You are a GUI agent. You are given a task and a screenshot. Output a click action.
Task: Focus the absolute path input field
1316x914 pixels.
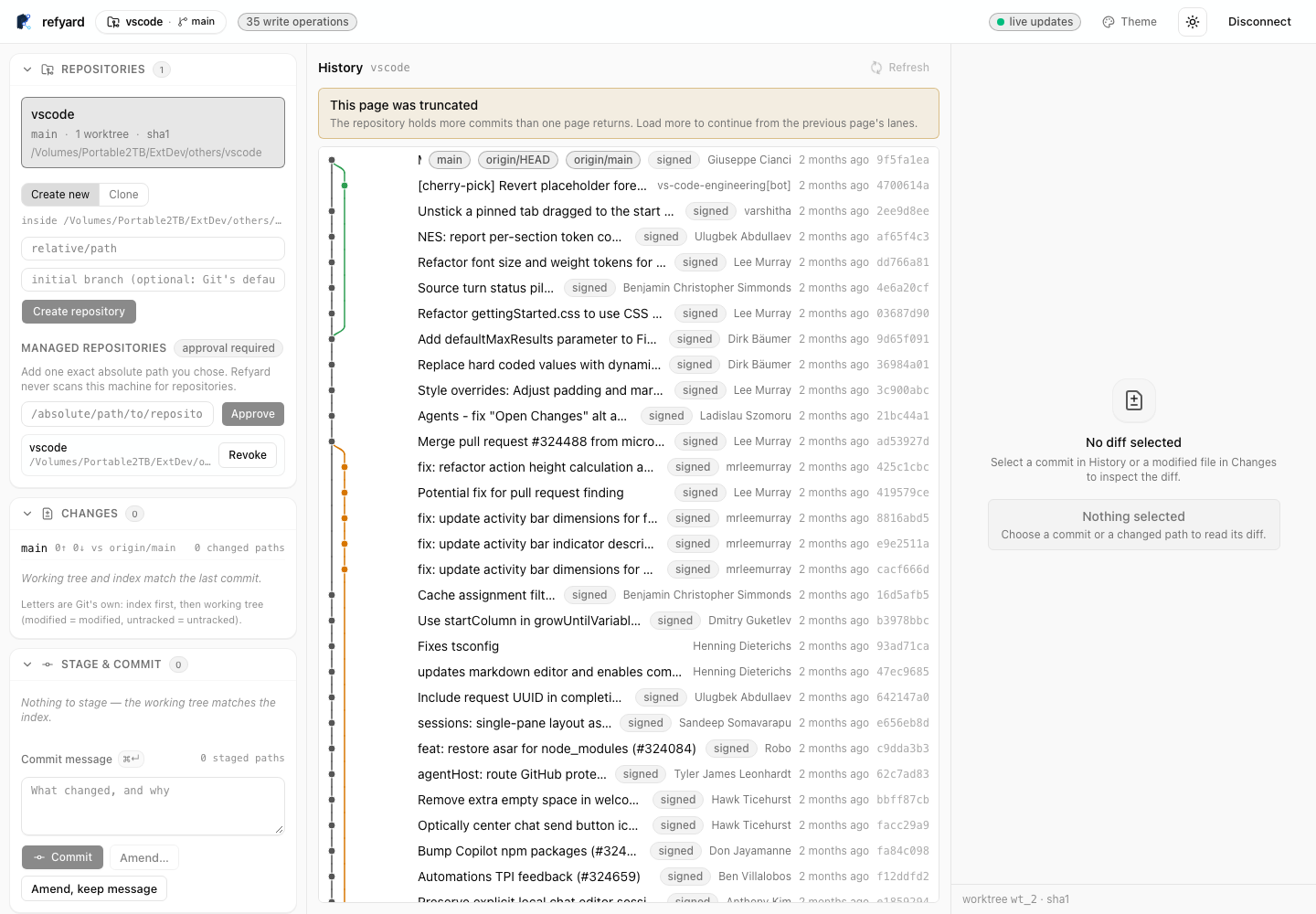tap(117, 414)
